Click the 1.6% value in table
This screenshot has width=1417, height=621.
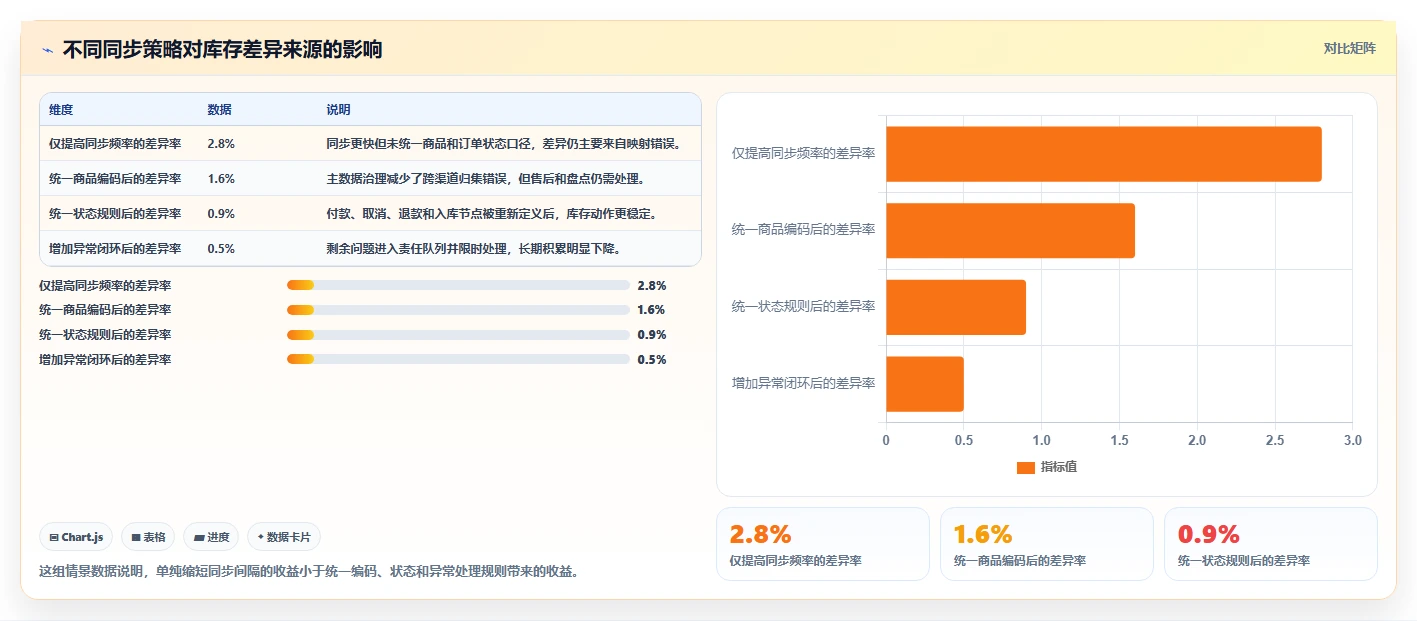[221, 178]
